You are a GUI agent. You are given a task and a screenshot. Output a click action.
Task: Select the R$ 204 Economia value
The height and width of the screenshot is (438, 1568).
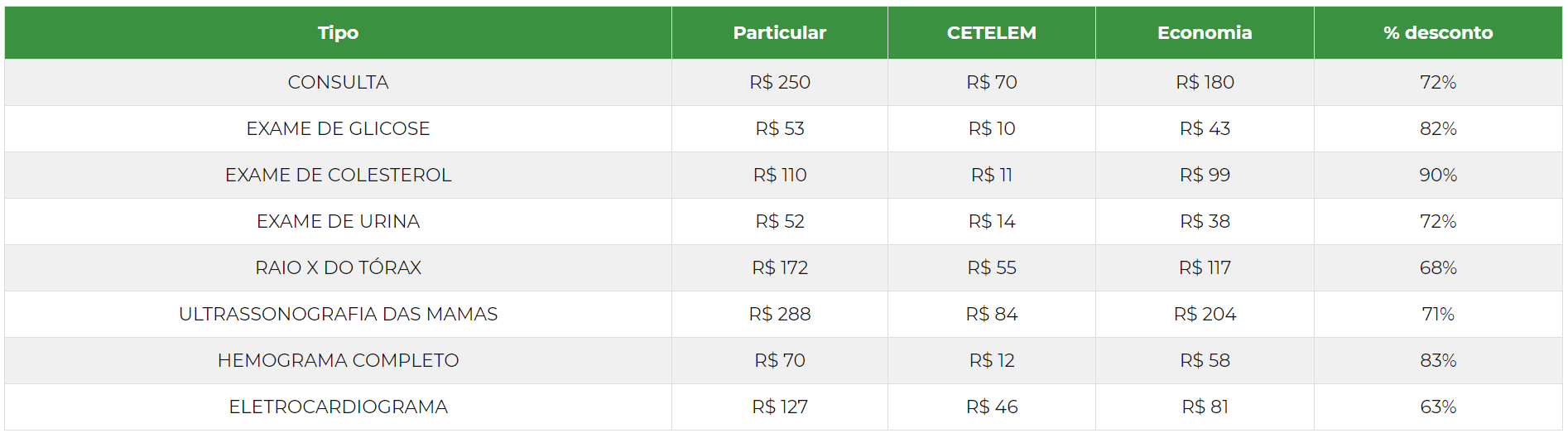1204,314
